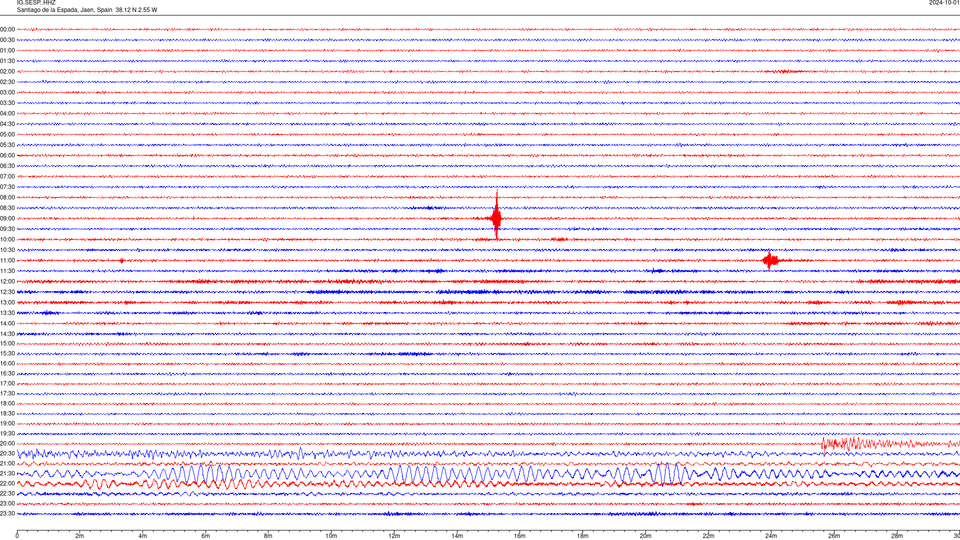
Task: Select the 15:00 time row label
Action: pos(7,343)
